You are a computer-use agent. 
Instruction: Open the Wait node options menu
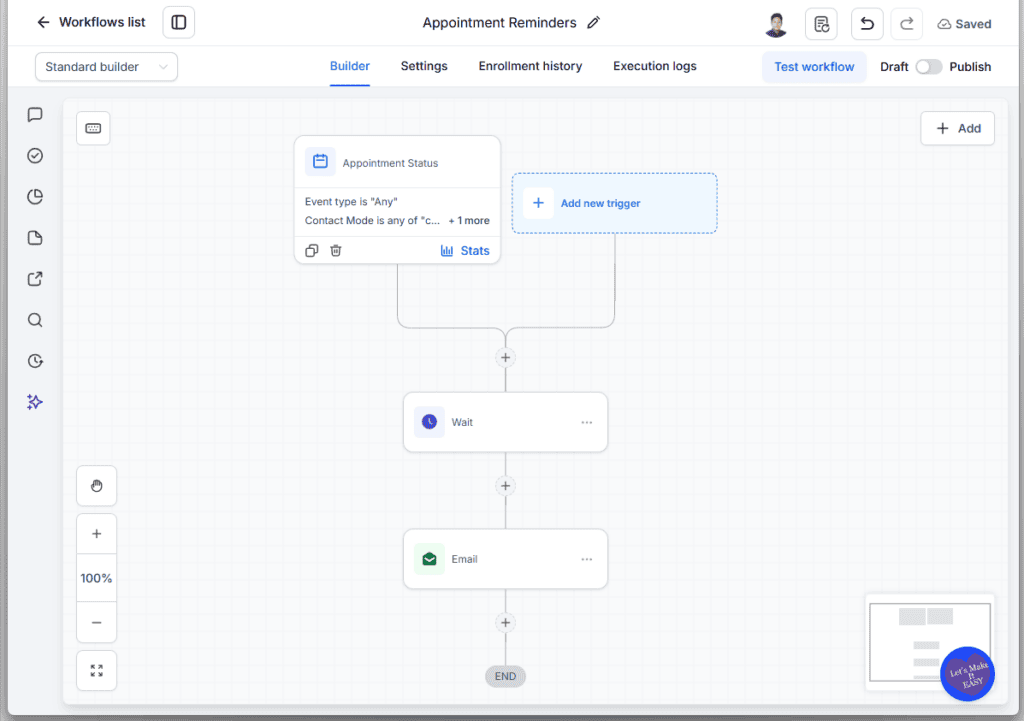click(x=586, y=423)
